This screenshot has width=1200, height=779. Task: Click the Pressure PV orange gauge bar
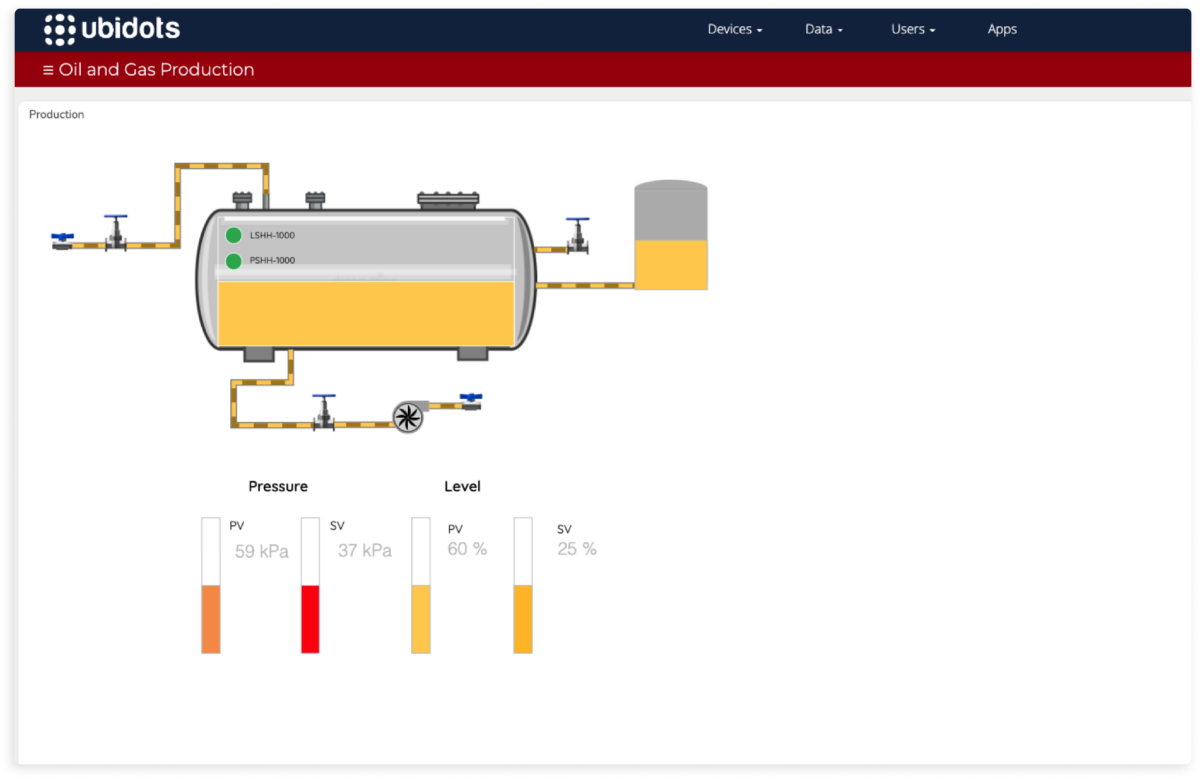pyautogui.click(x=211, y=618)
